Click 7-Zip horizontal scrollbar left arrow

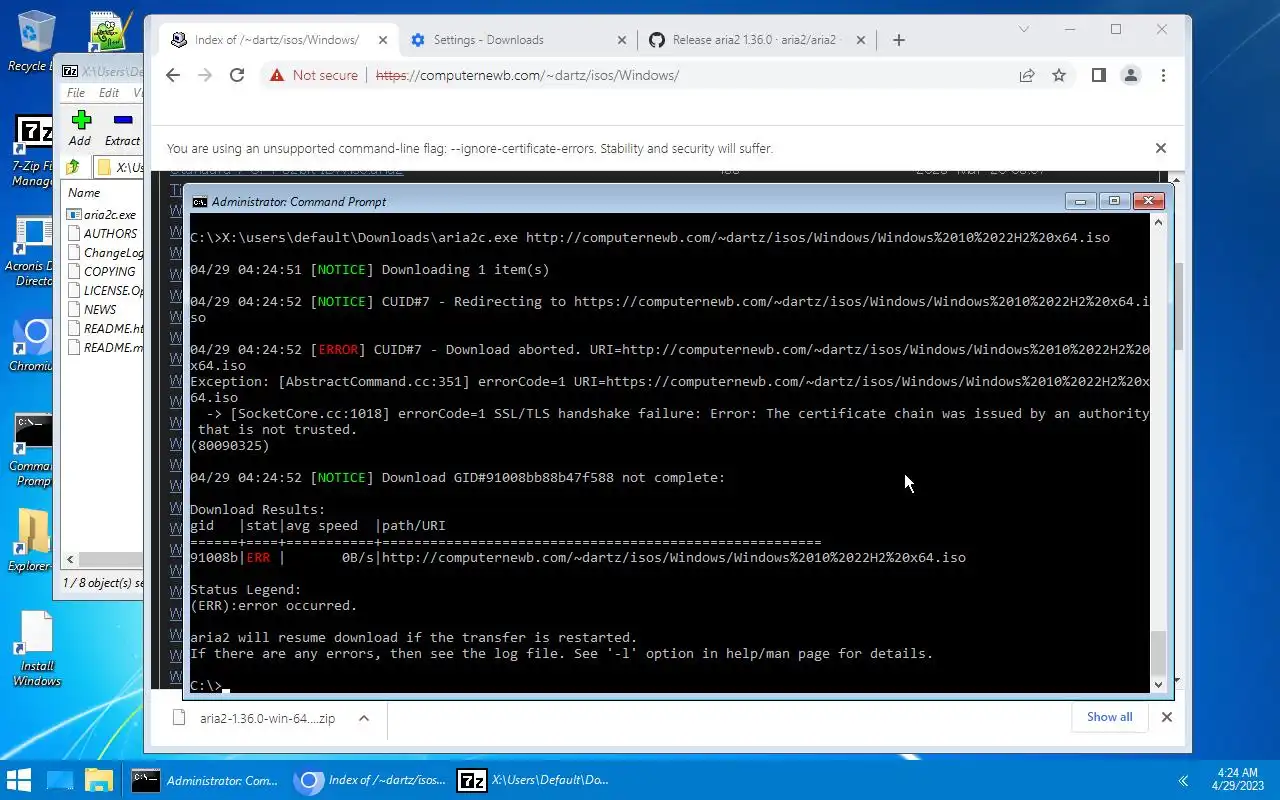tap(70, 560)
